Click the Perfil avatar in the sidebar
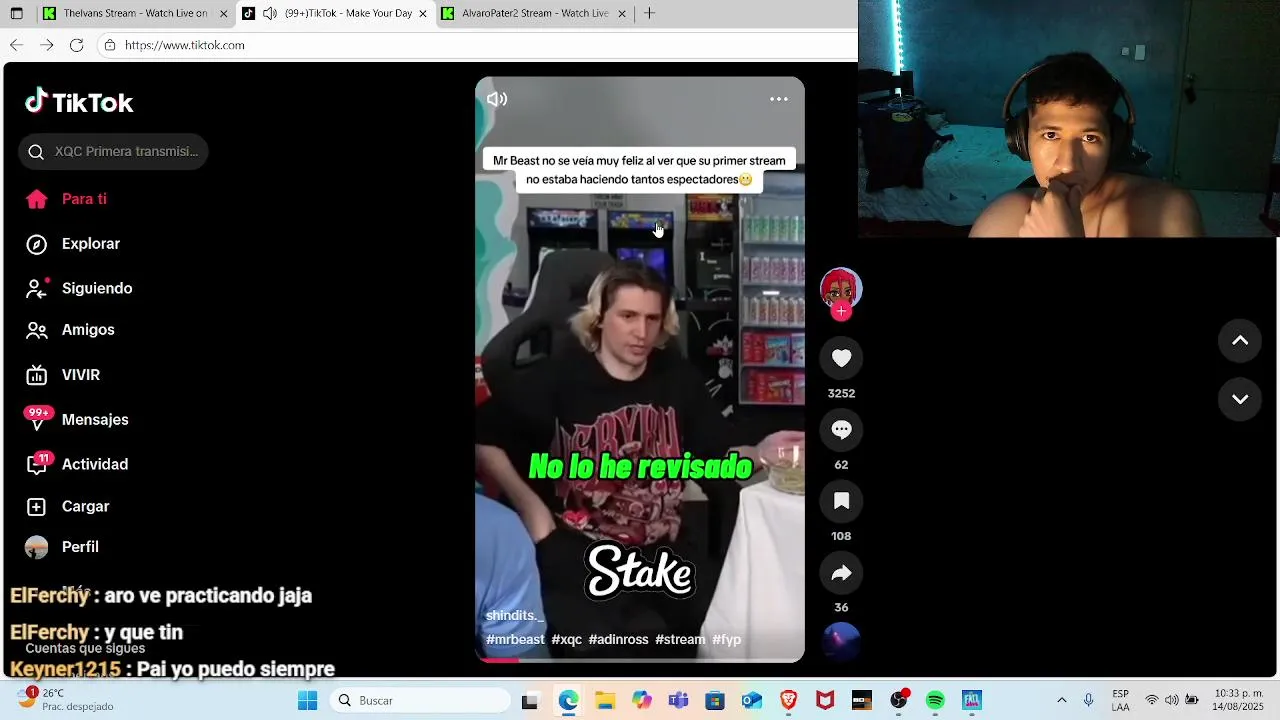1280x720 pixels. [x=37, y=547]
